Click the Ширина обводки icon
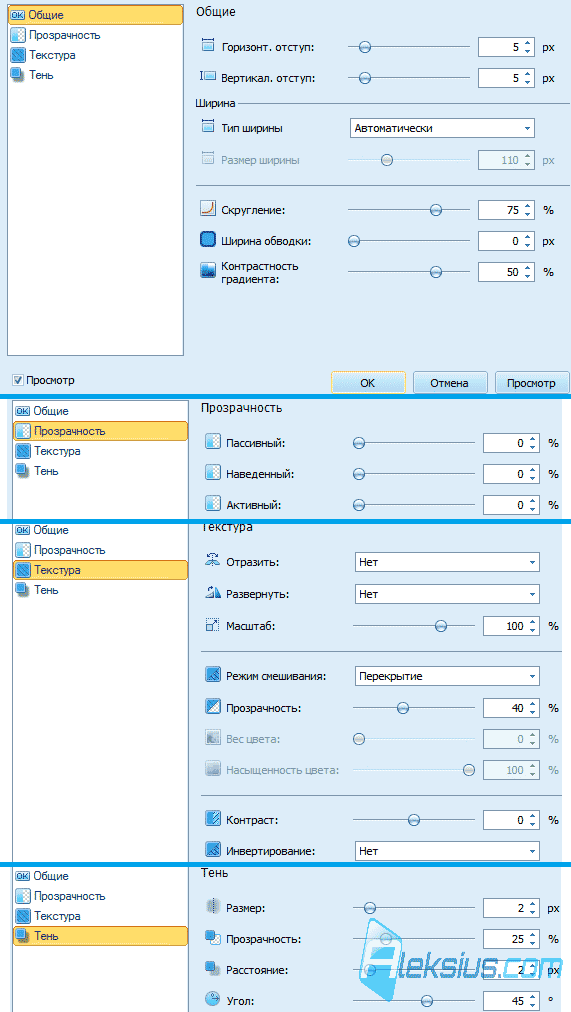571x1012 pixels. coord(207,240)
